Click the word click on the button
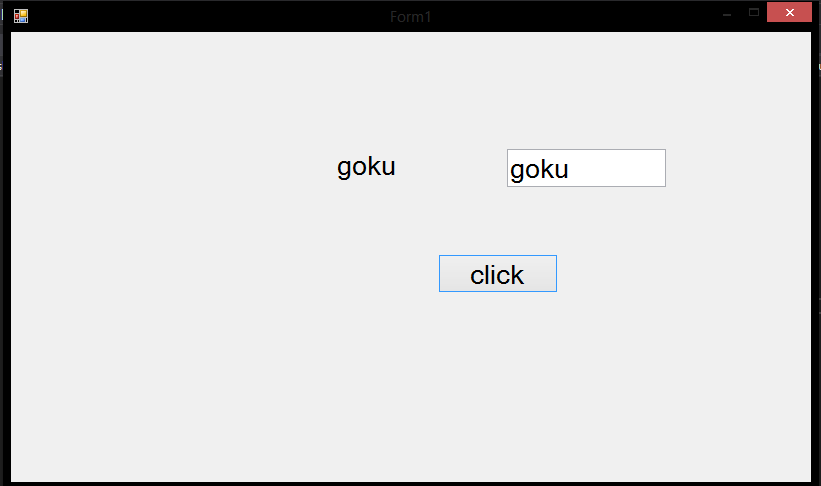The width and height of the screenshot is (821, 486). click(497, 275)
